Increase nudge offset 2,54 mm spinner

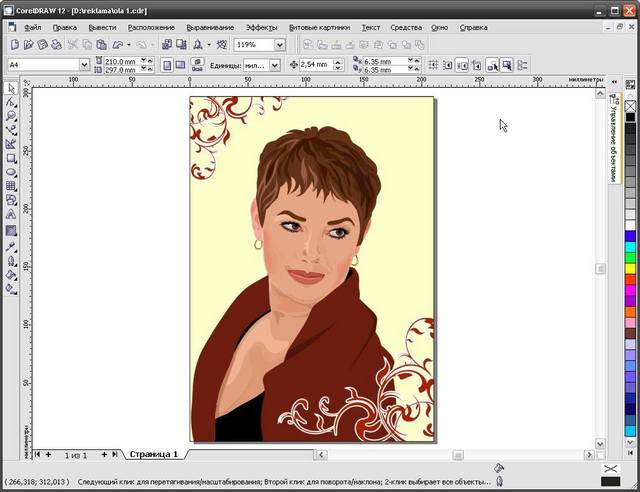click(x=338, y=62)
